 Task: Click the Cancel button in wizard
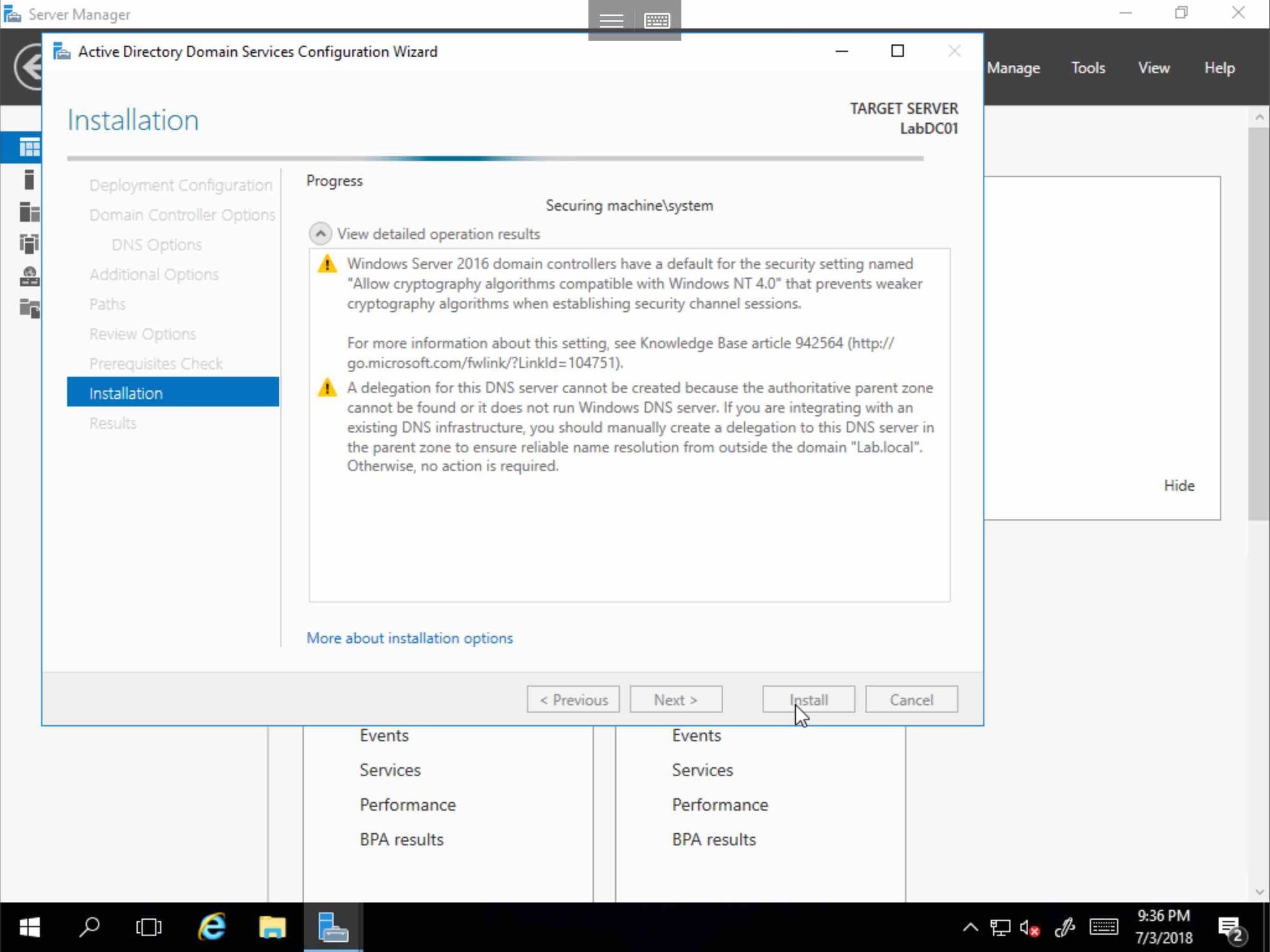click(x=911, y=699)
